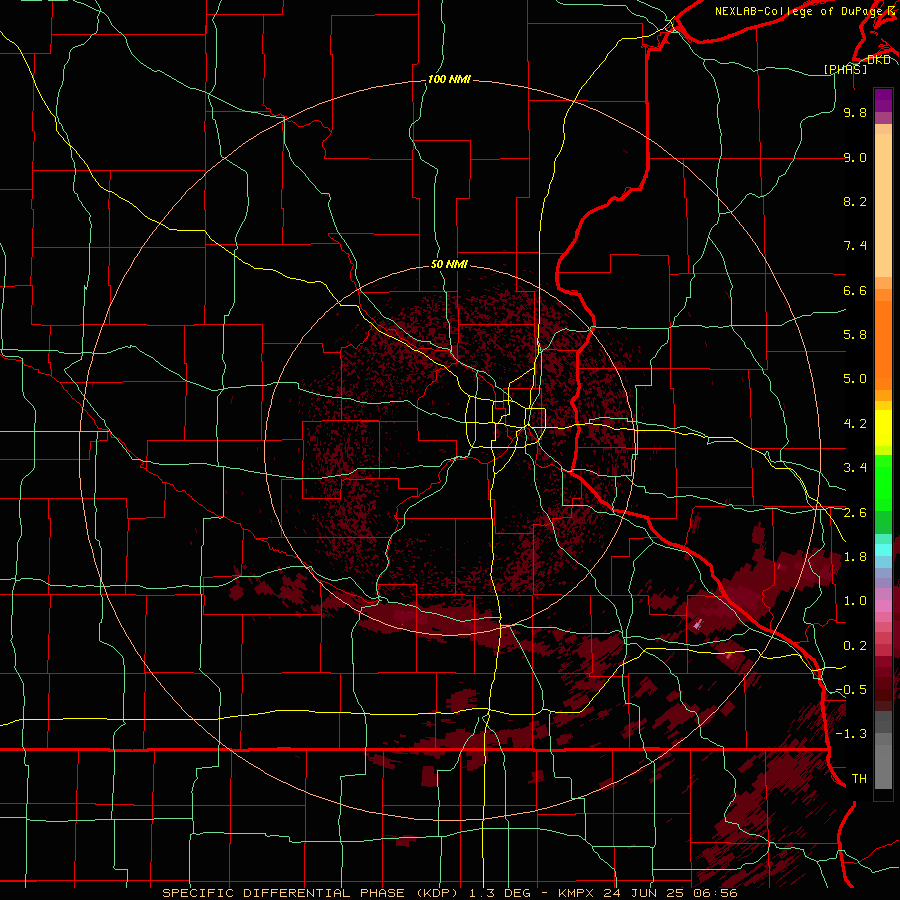The width and height of the screenshot is (900, 900).
Task: Click the 0.2 value on the color scale
Action: pos(855,646)
